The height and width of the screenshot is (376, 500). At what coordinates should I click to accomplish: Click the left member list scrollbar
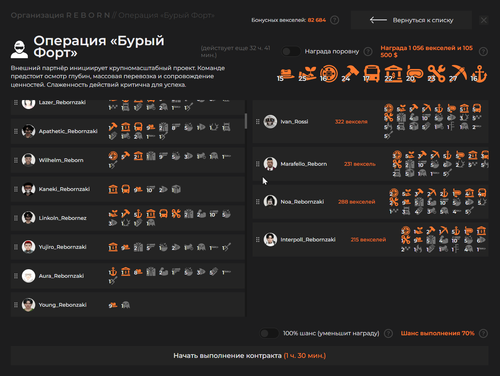pos(246,121)
